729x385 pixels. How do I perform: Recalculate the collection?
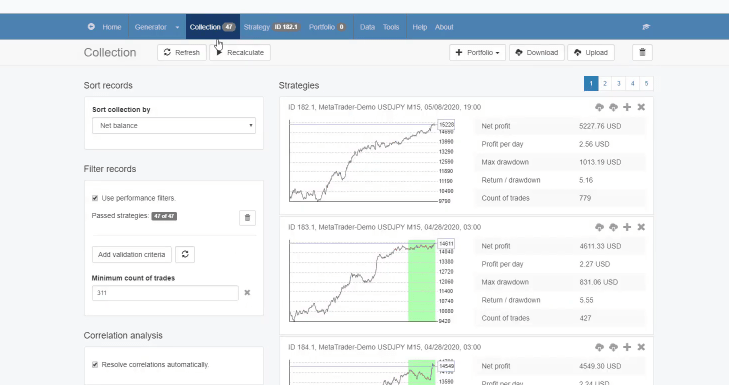(240, 53)
